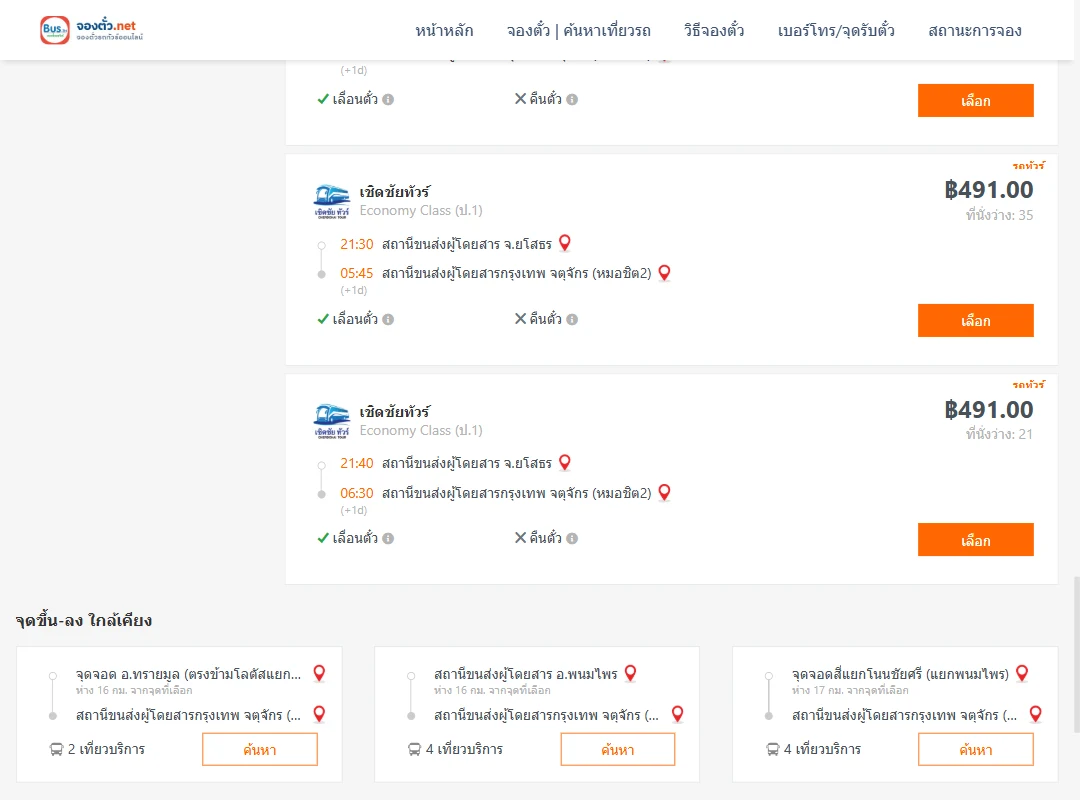Select the 21:40 trip with เลือก button

coord(975,540)
